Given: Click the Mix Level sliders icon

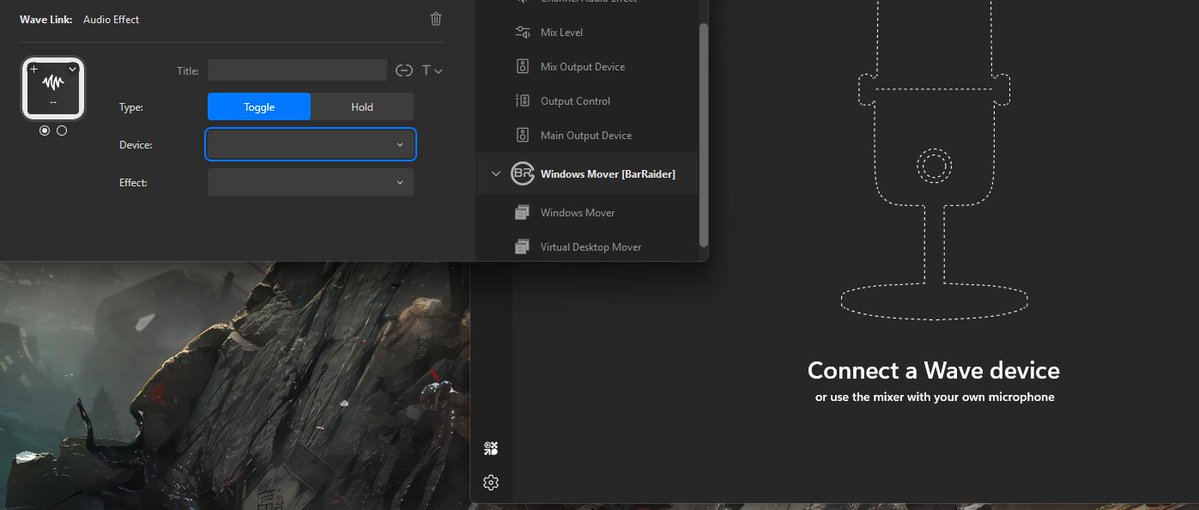Looking at the screenshot, I should (x=522, y=32).
